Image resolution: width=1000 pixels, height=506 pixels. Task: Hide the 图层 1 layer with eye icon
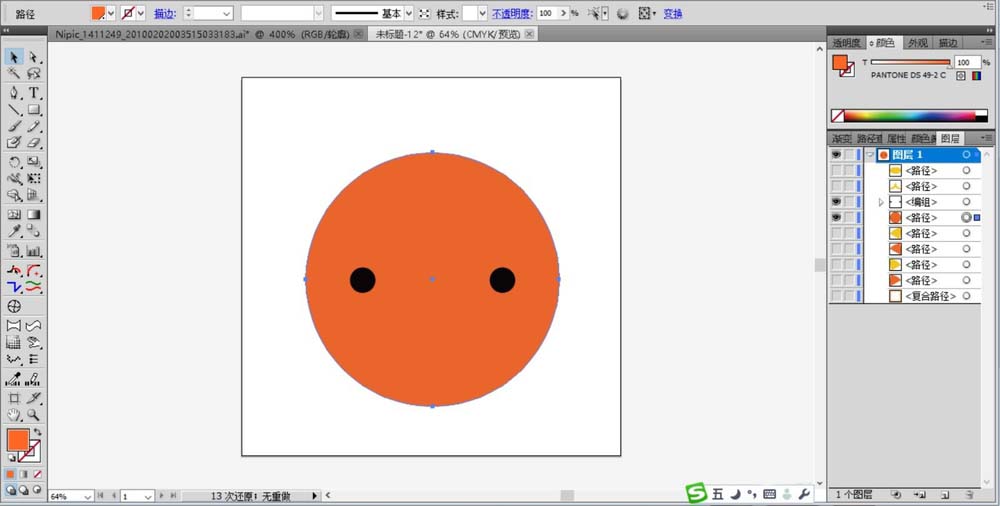point(836,155)
